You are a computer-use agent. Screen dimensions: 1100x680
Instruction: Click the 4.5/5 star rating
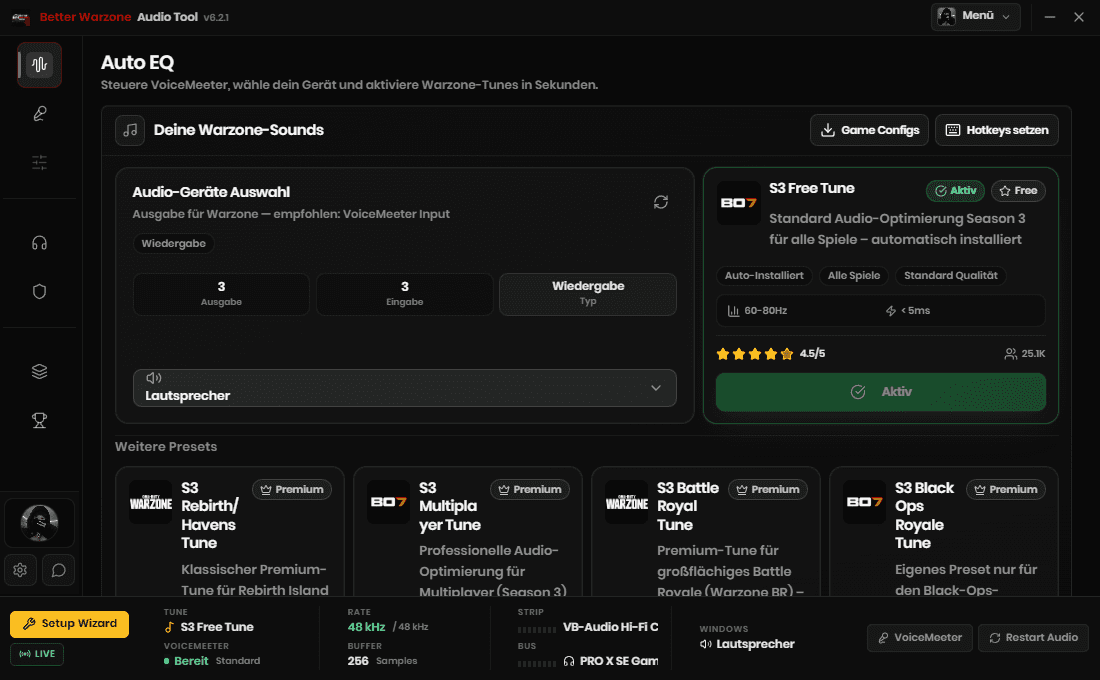tap(770, 354)
